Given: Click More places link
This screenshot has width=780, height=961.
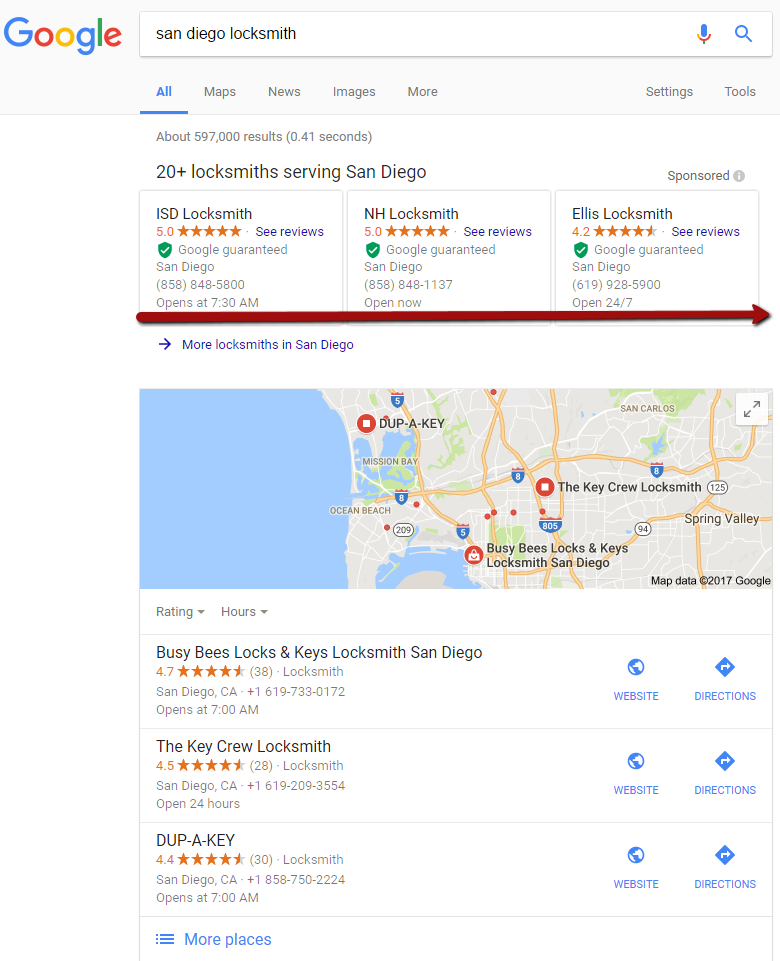Looking at the screenshot, I should [227, 940].
